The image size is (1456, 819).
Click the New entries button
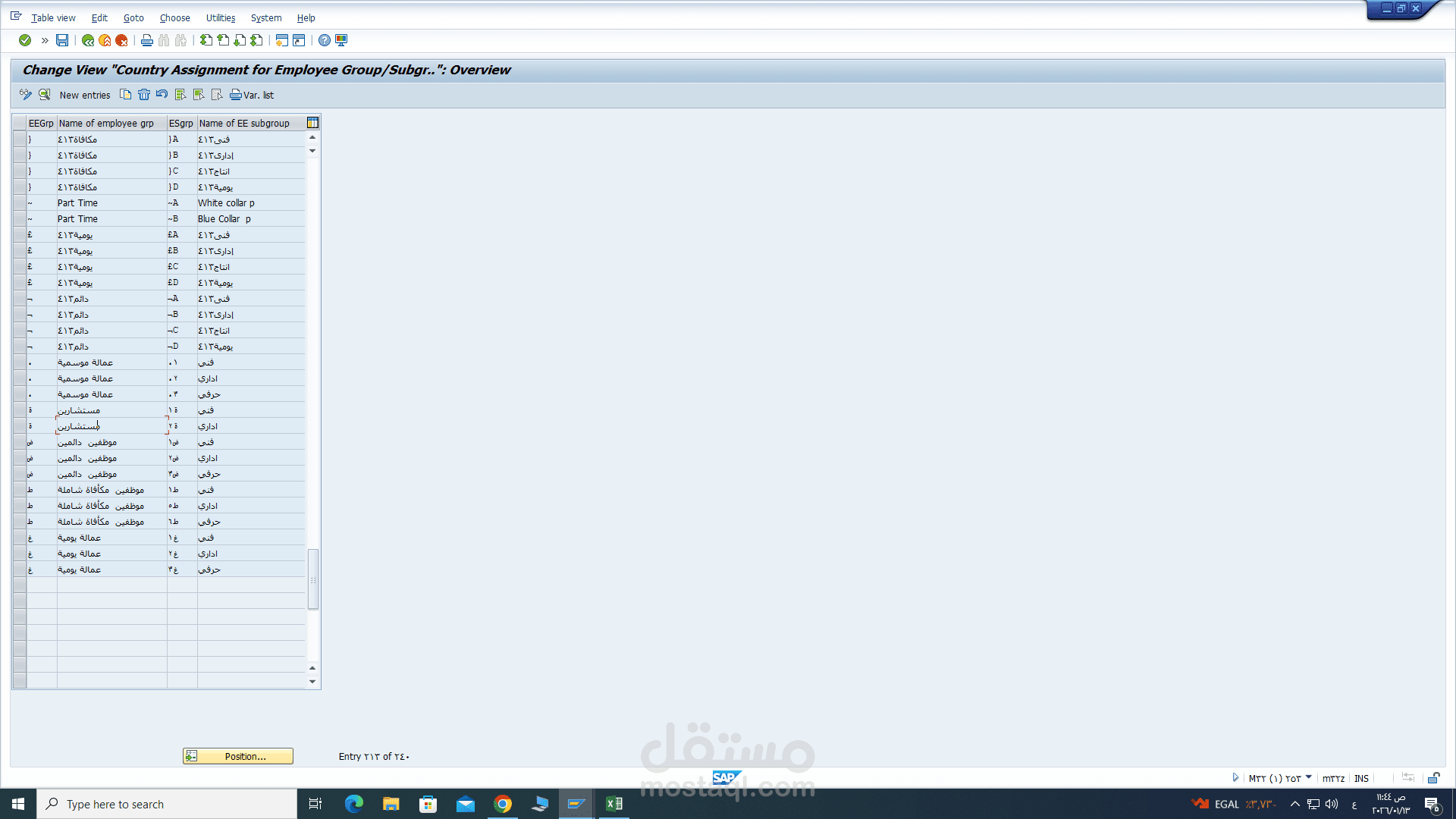[x=85, y=95]
